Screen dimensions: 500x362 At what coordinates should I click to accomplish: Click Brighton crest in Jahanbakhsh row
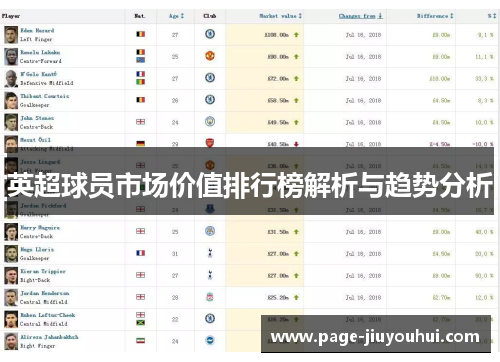210,340
